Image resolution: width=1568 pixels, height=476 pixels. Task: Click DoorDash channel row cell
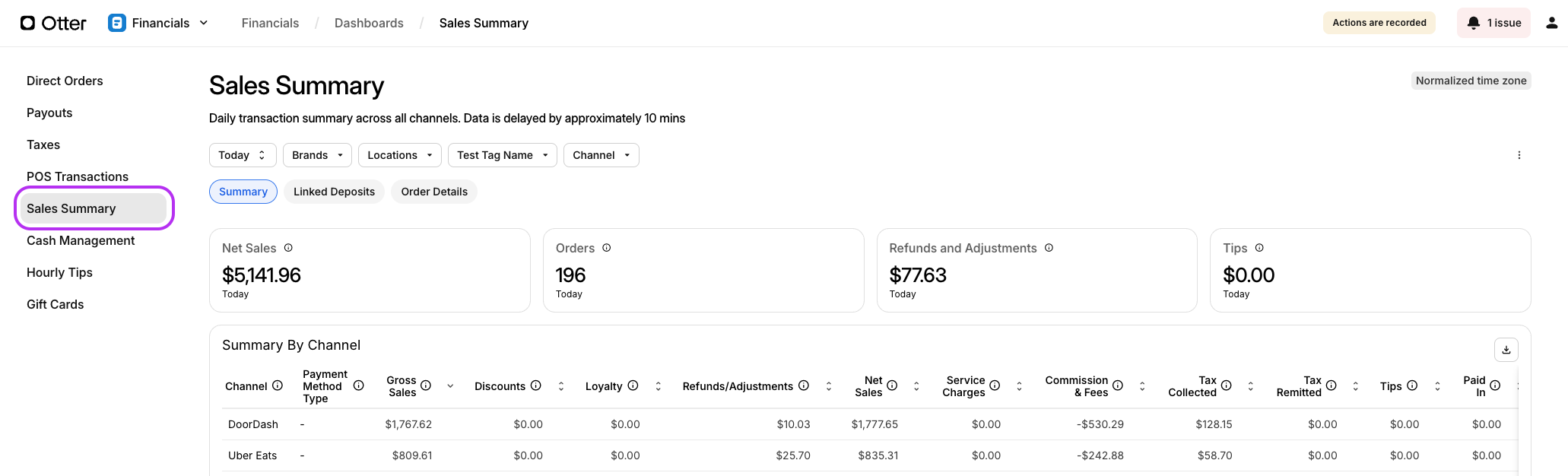[253, 424]
